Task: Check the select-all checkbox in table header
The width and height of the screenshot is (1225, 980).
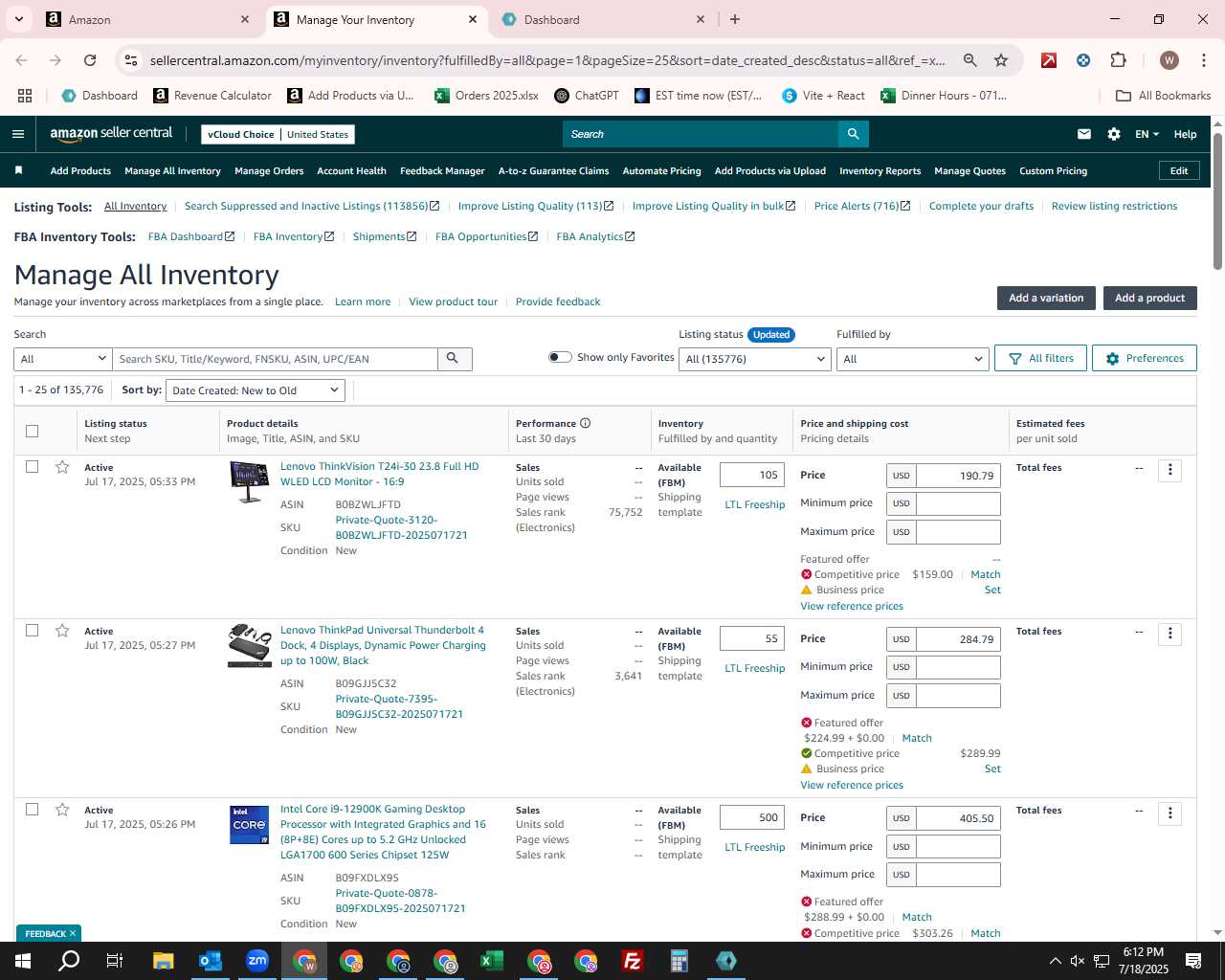Action: click(32, 431)
